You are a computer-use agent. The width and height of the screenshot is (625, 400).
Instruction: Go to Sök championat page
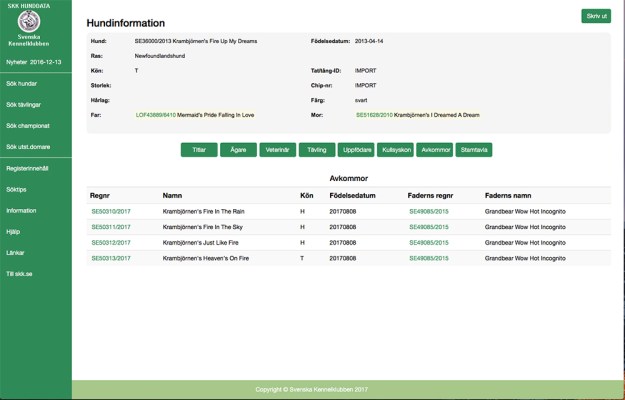pos(28,125)
